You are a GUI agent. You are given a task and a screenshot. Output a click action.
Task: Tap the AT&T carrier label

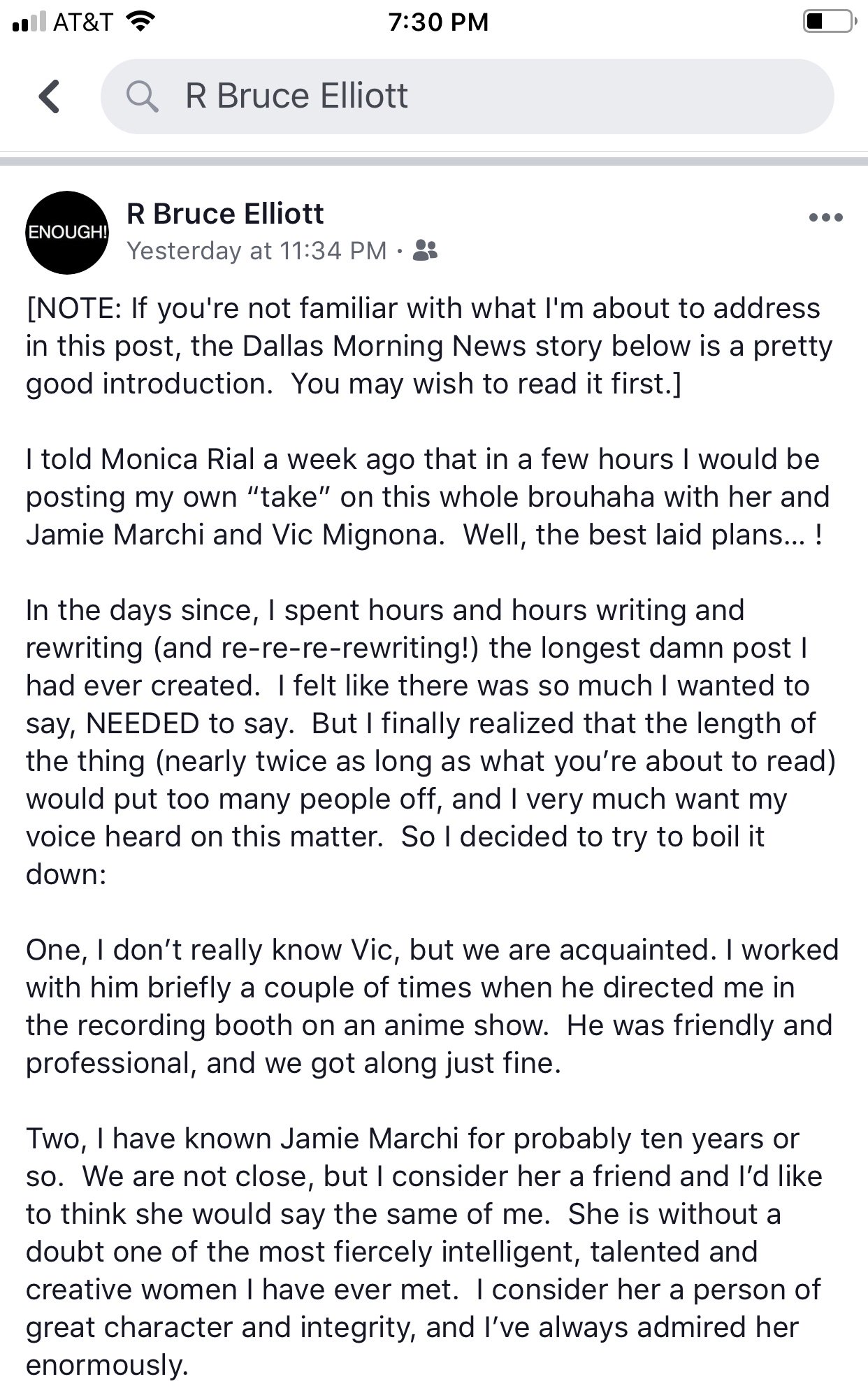tap(83, 22)
